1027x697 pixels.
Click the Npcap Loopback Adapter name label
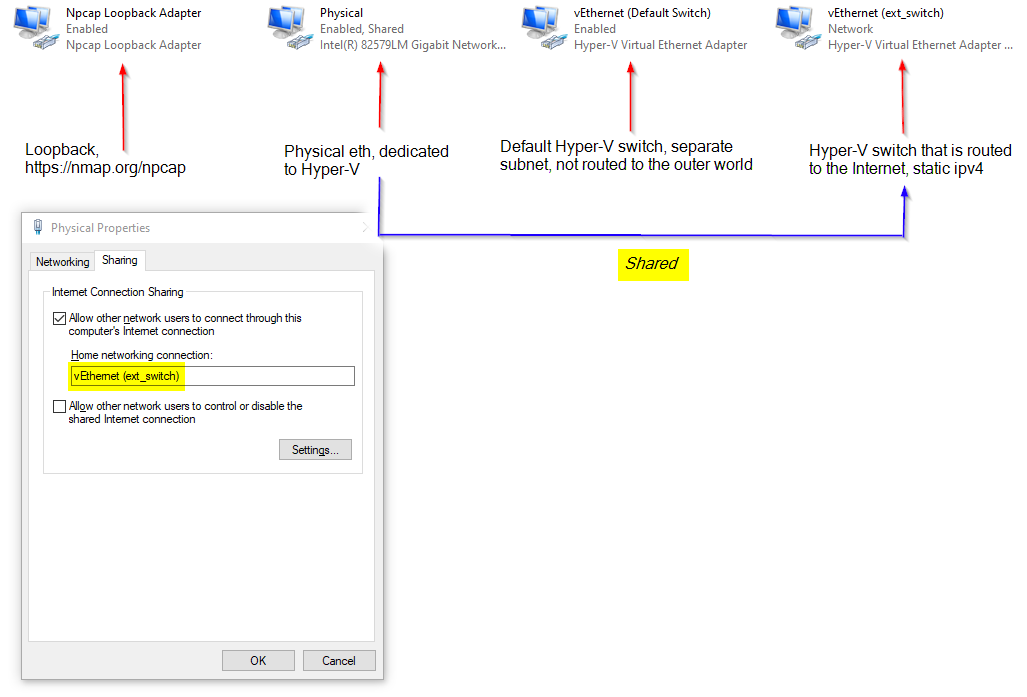coord(133,13)
